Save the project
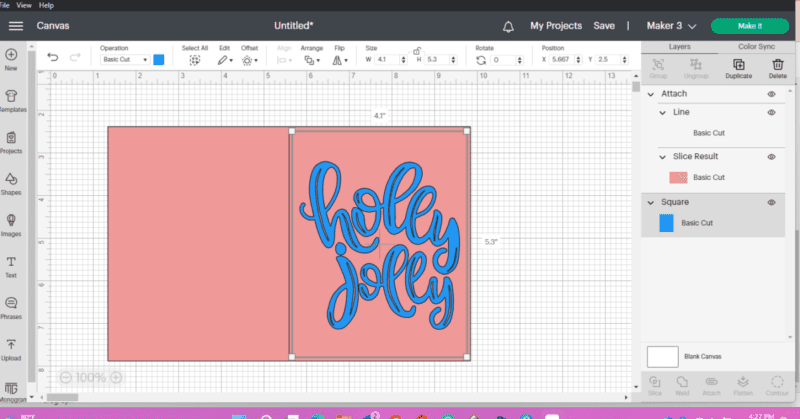The width and height of the screenshot is (800, 419). point(604,26)
